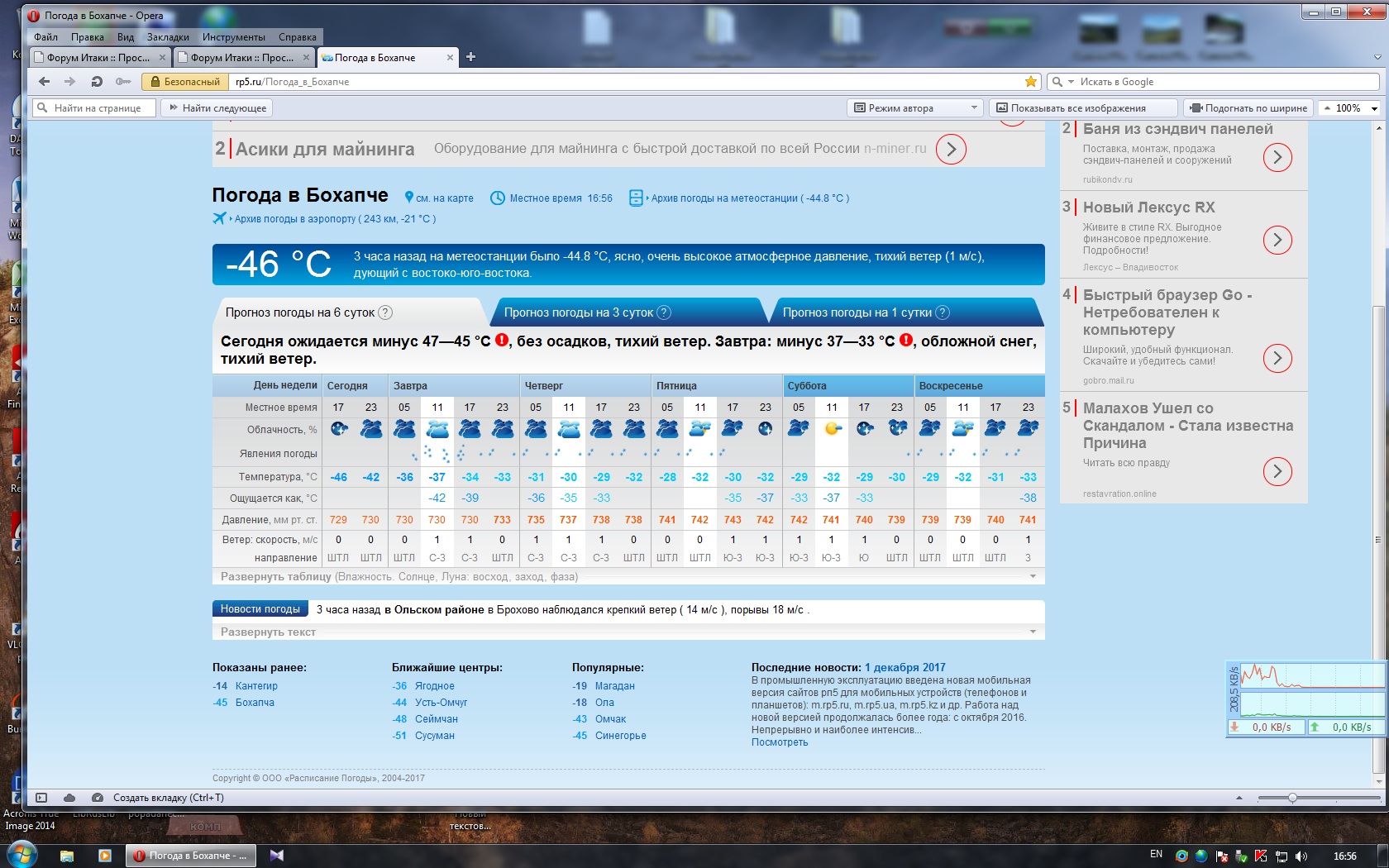The height and width of the screenshot is (868, 1389).
Task: Toggle Подогнать по ширине
Action: tap(1249, 108)
